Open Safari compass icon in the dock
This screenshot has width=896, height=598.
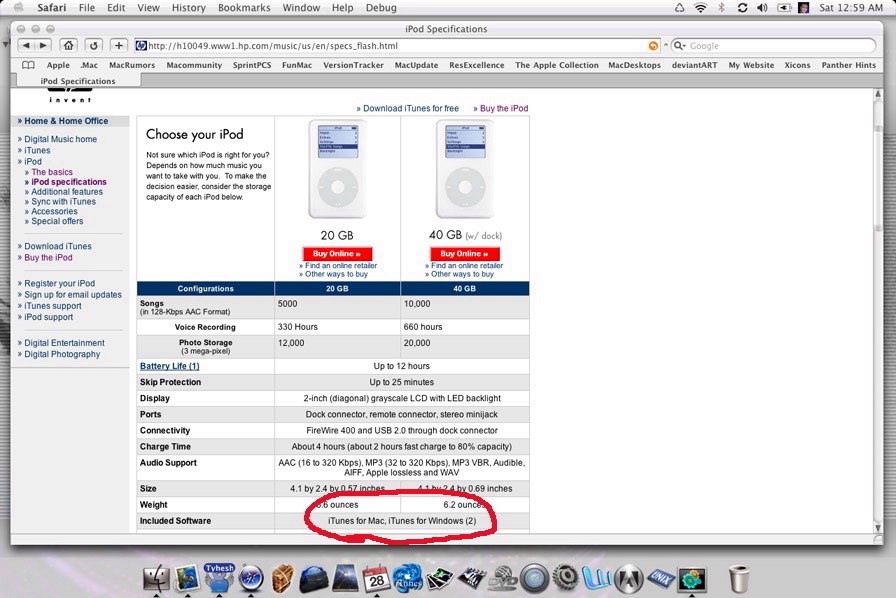point(250,579)
